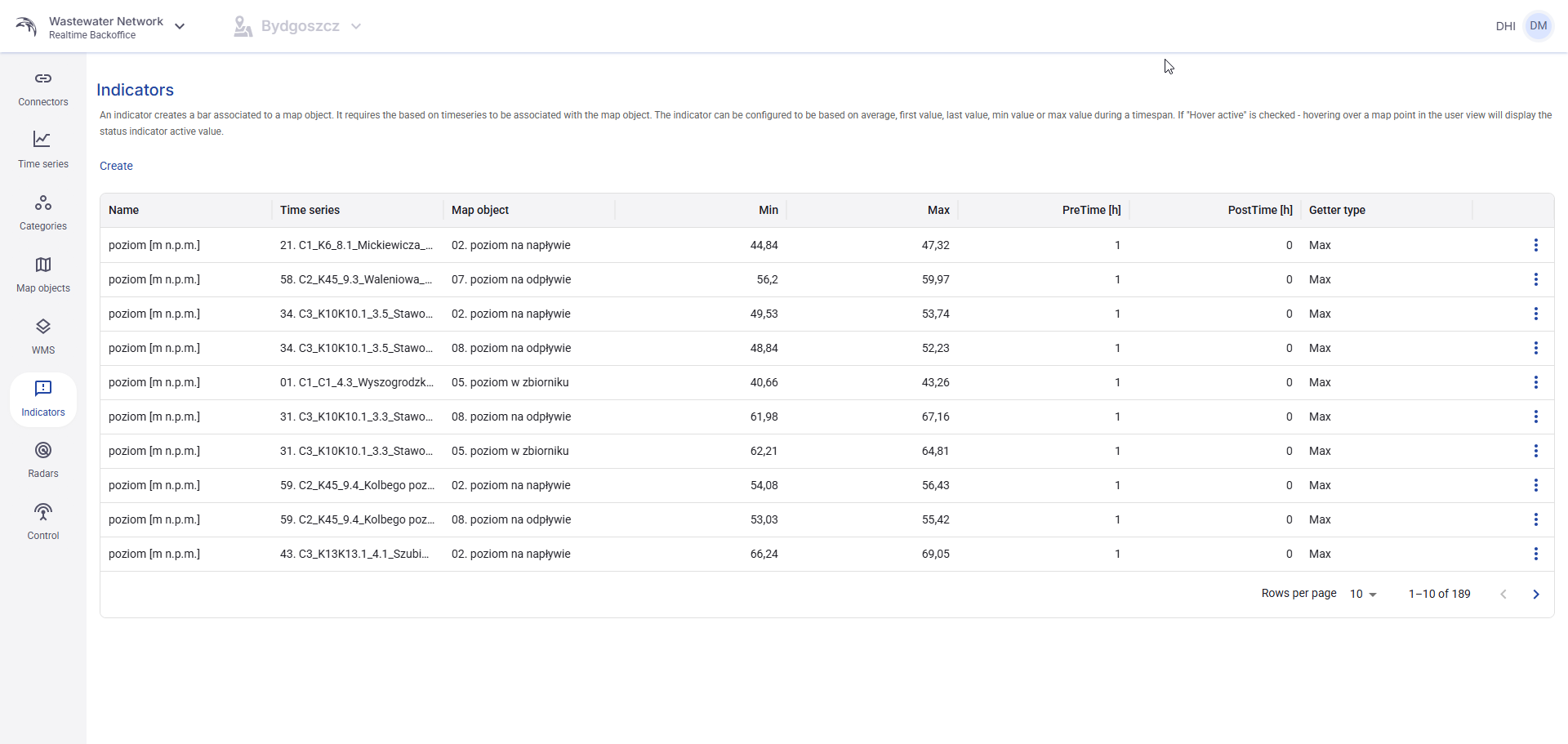Expand the Wastewater Network app switcher
Image resolution: width=1568 pixels, height=744 pixels.
click(x=180, y=27)
